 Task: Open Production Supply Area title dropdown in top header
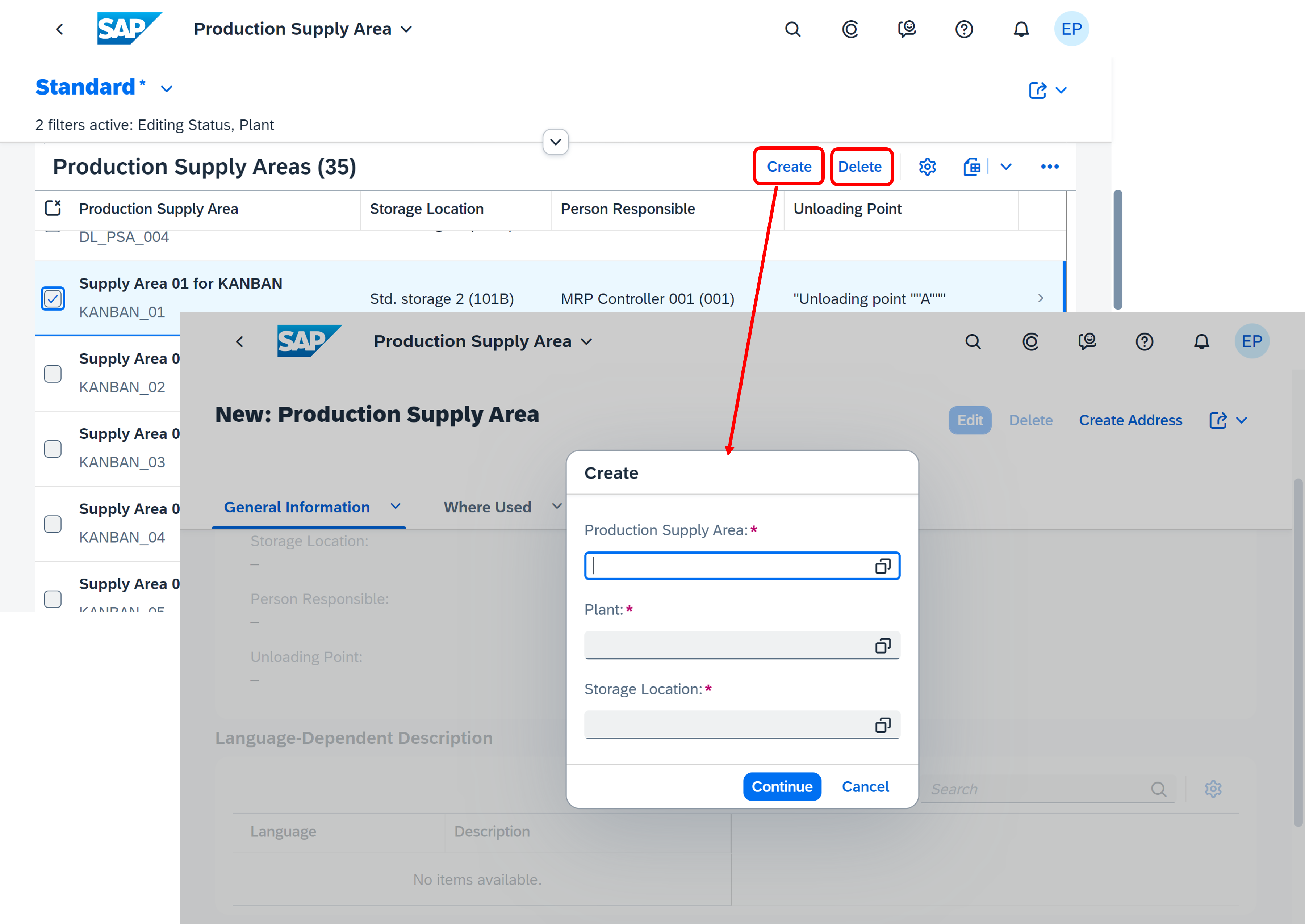406,29
